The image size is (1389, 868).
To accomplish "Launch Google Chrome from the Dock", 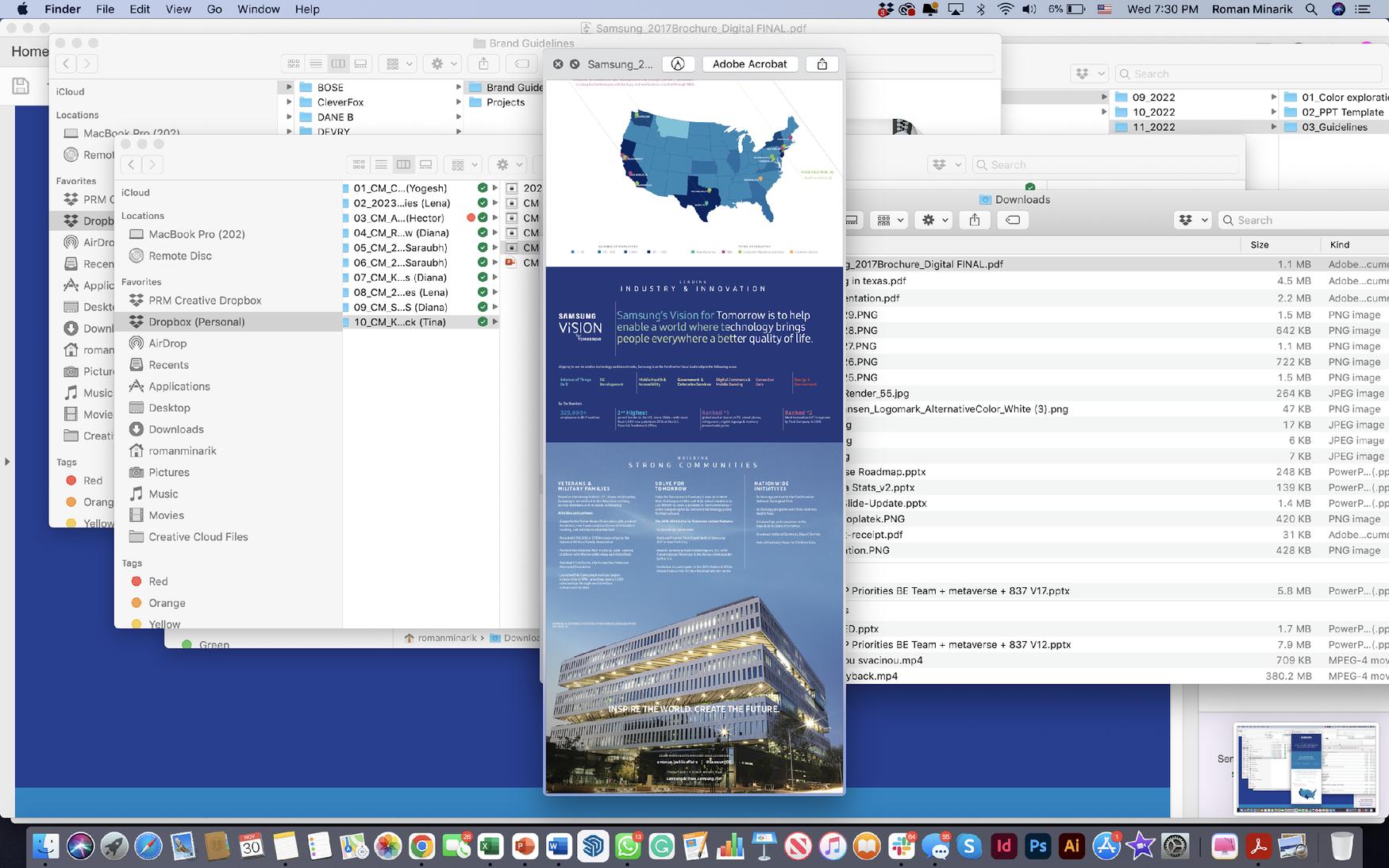I will 421,847.
